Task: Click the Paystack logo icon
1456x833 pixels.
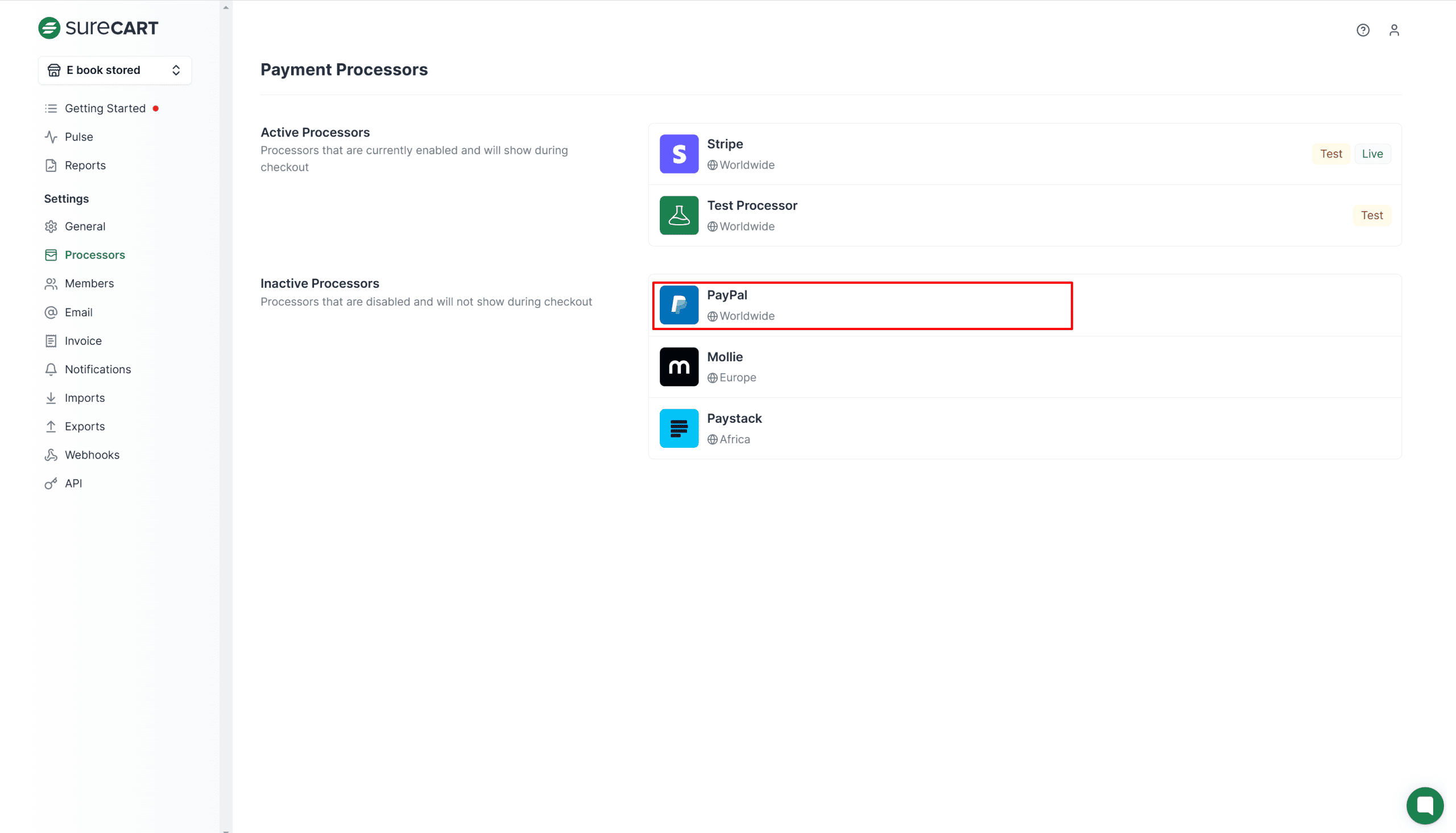Action: tap(679, 428)
